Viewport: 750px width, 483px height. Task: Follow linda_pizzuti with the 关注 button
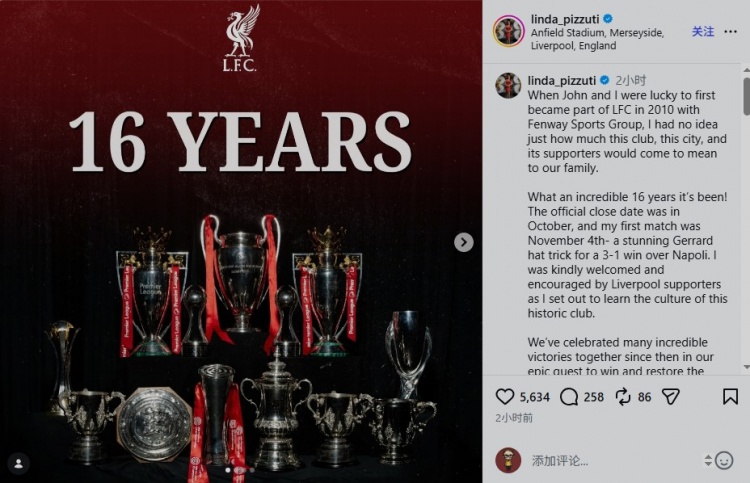coord(703,32)
